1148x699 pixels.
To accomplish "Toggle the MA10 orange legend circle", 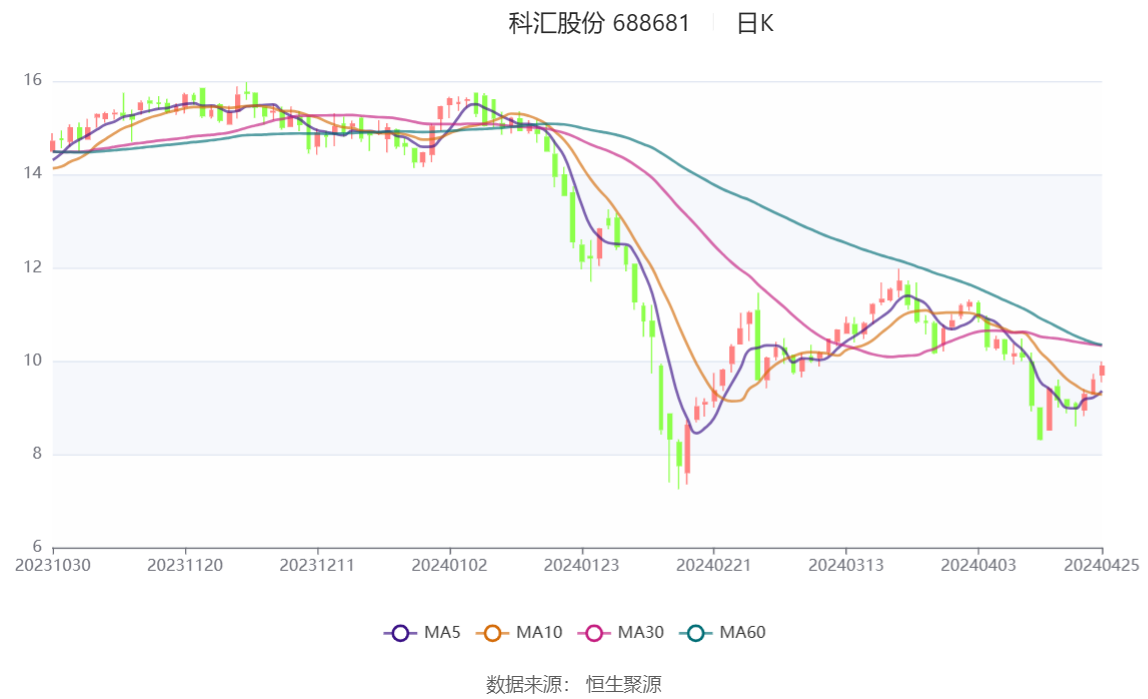I will click(492, 633).
